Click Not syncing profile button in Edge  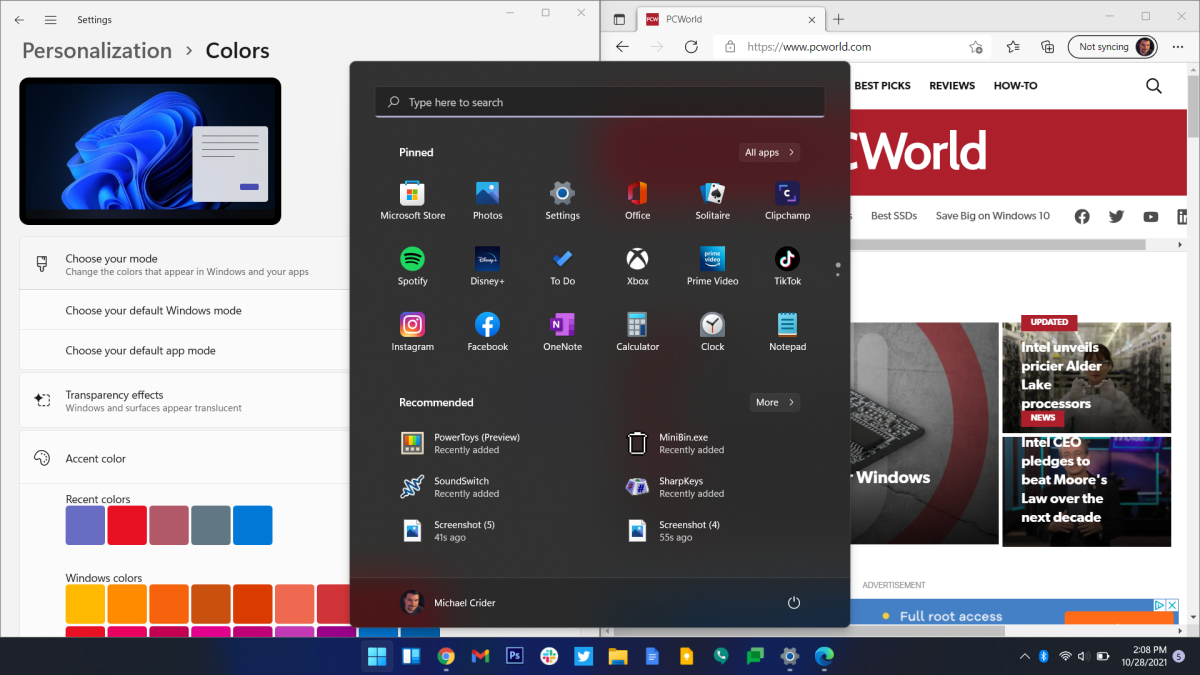(x=1113, y=47)
